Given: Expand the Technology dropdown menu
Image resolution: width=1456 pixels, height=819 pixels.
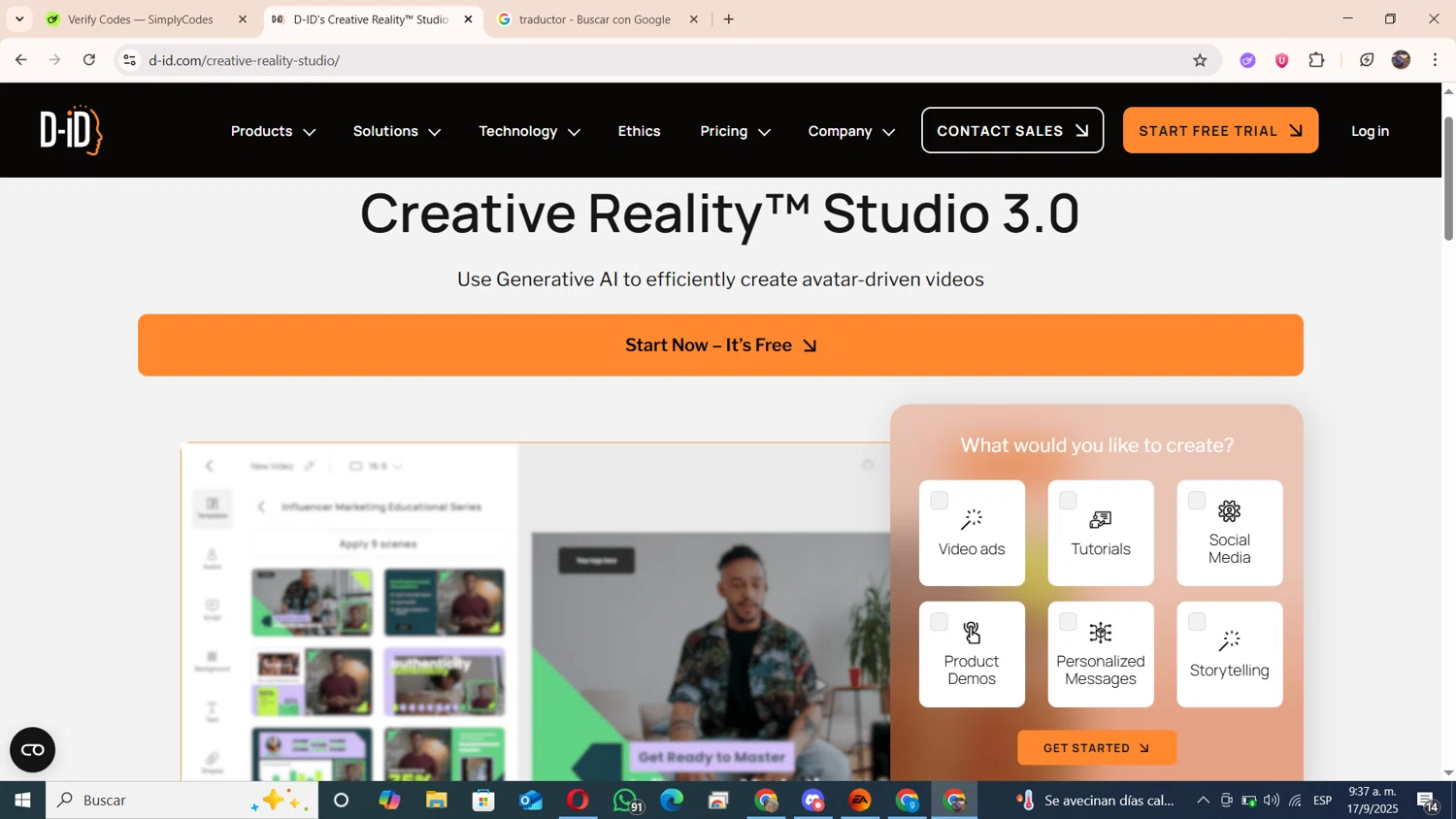Looking at the screenshot, I should coord(529,131).
